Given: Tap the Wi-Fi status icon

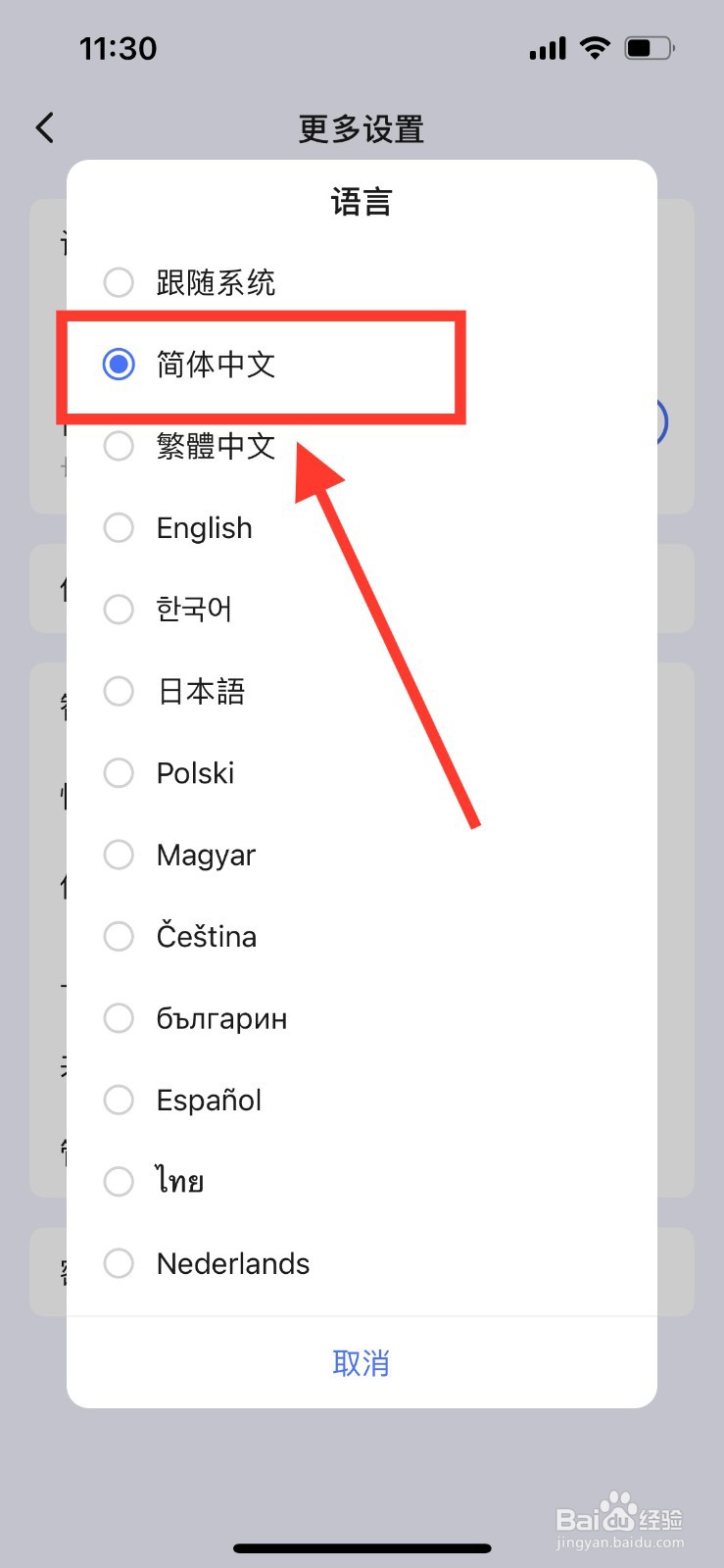Looking at the screenshot, I should coord(595,47).
